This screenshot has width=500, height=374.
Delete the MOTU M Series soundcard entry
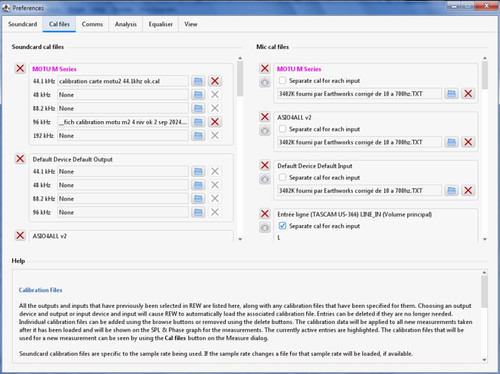coord(20,68)
